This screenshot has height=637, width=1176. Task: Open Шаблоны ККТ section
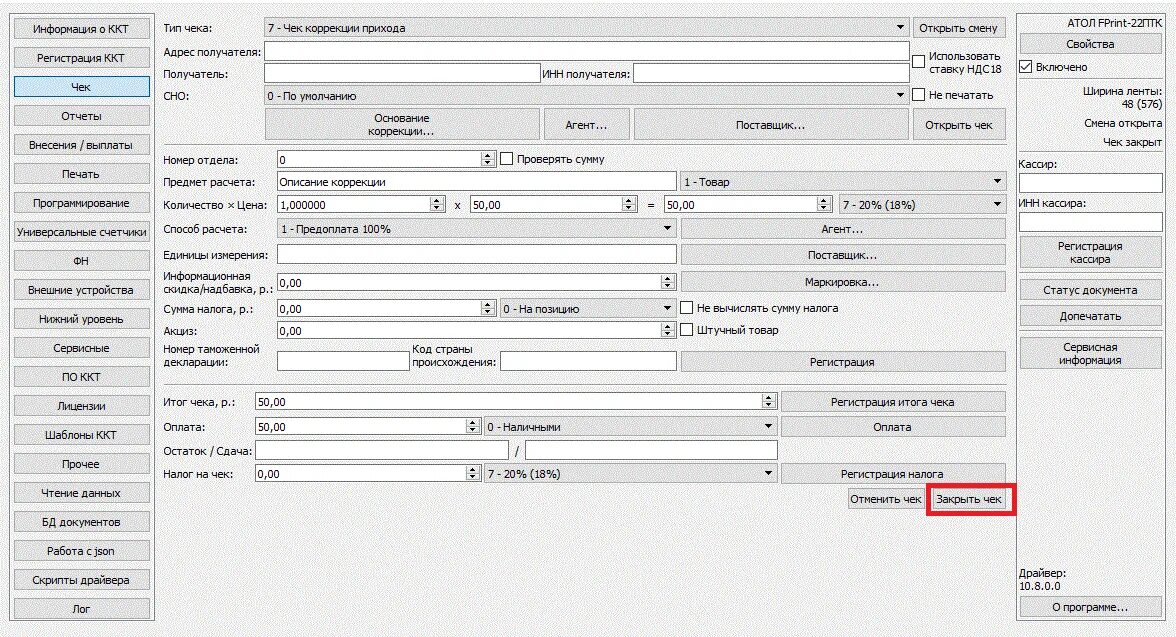81,435
